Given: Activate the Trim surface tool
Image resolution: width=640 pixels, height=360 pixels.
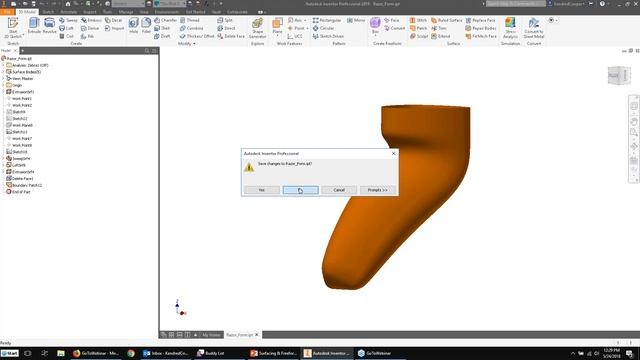Looking at the screenshot, I should point(439,28).
